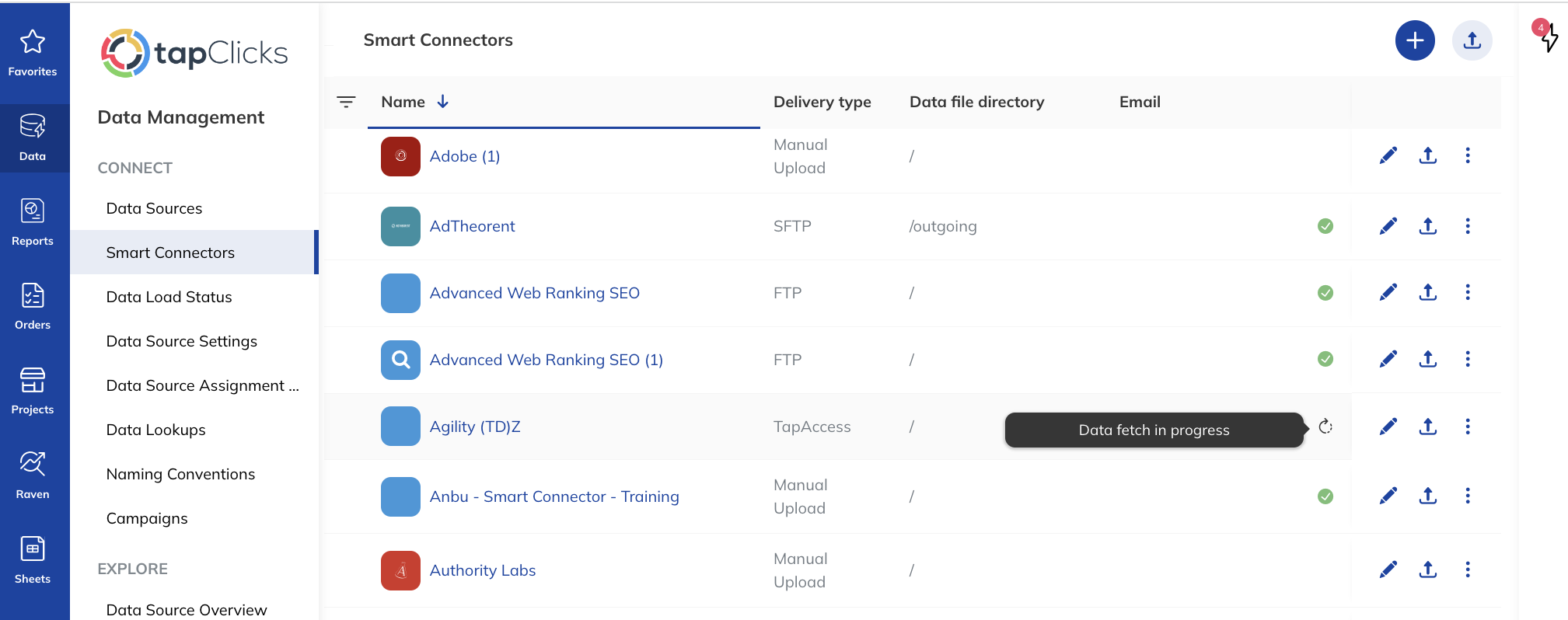Click the Data file directory column header
Screen dimensions: 1568x620
[977, 102]
